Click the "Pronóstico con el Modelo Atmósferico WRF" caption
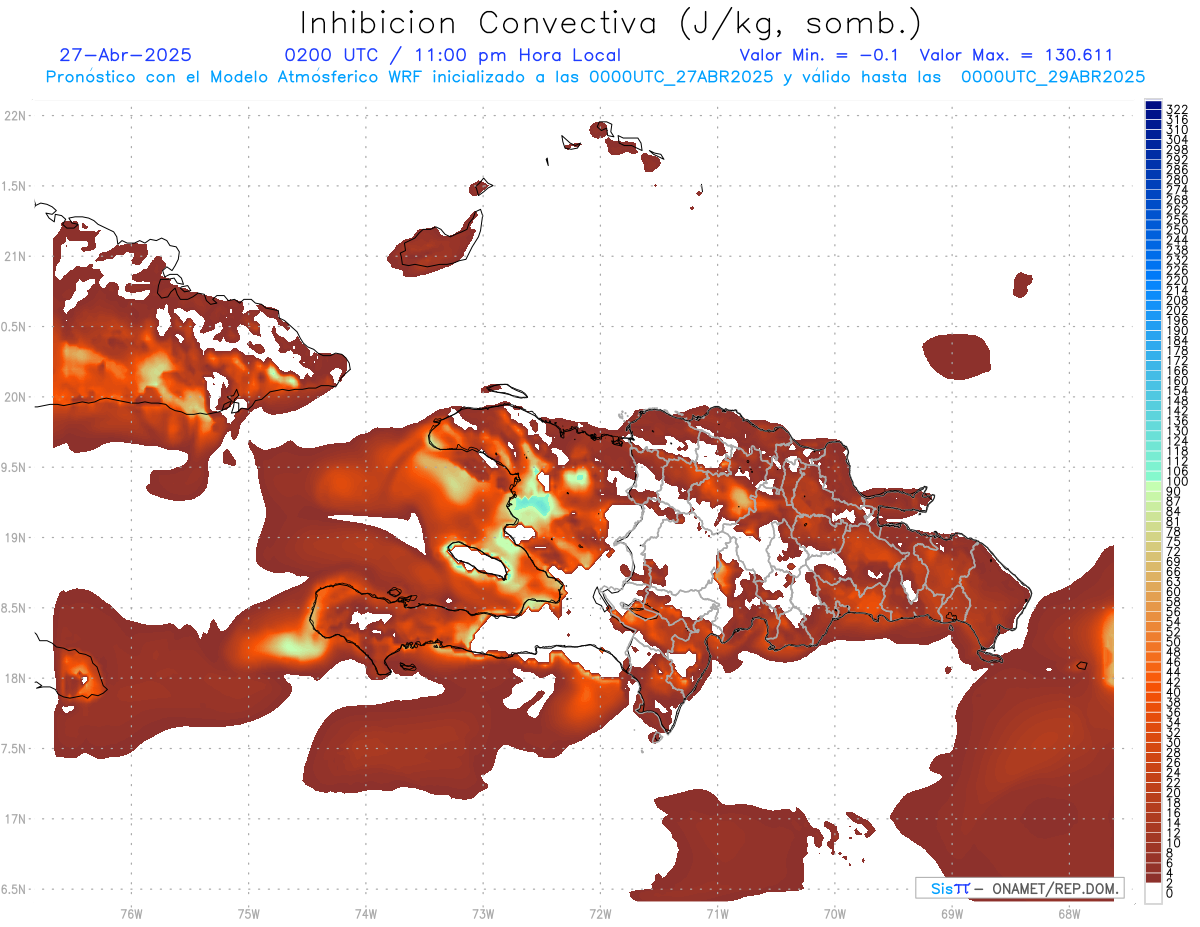The image size is (1200, 927). (236, 76)
